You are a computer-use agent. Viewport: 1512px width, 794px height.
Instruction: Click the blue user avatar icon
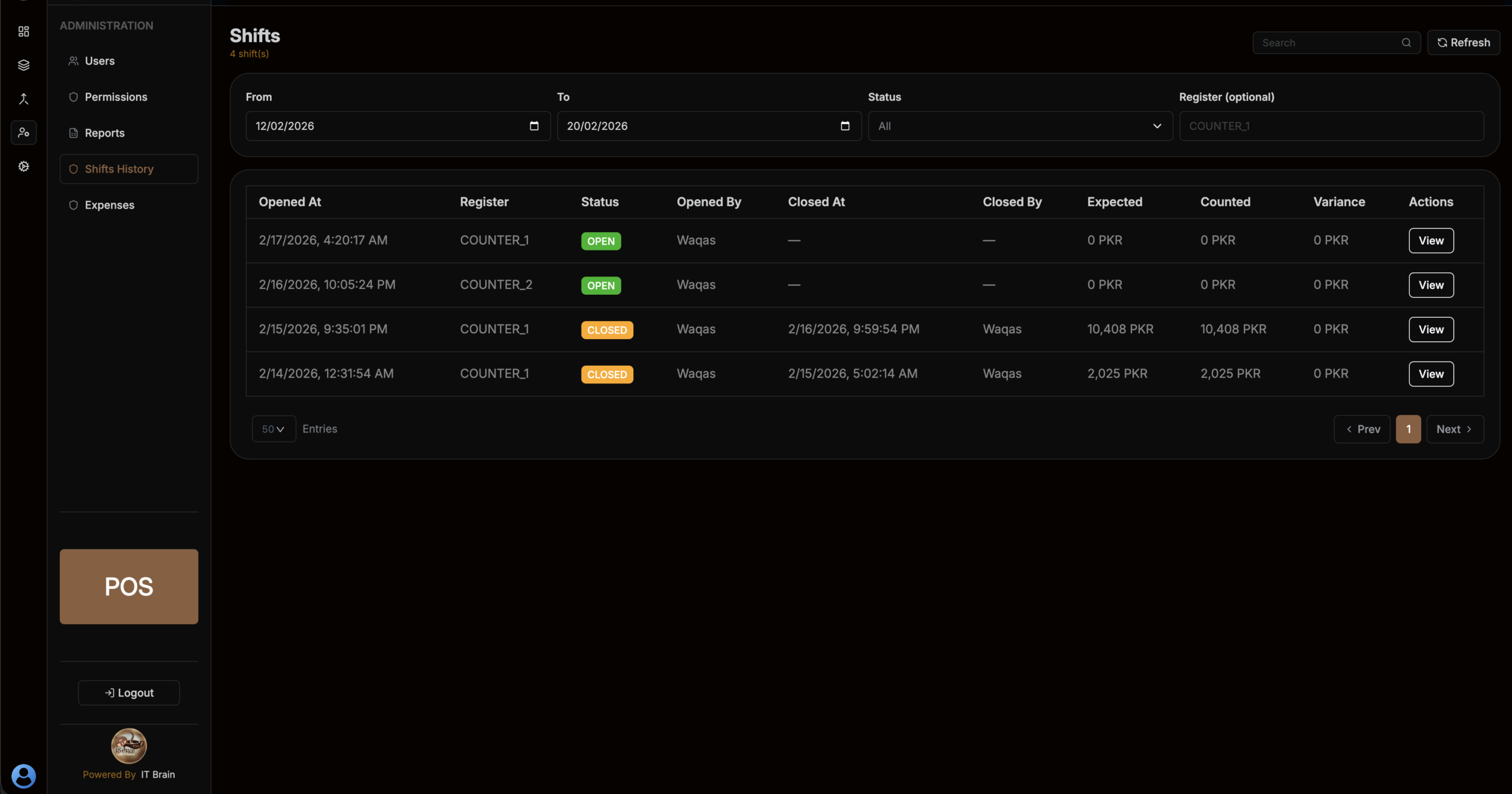coord(24,776)
